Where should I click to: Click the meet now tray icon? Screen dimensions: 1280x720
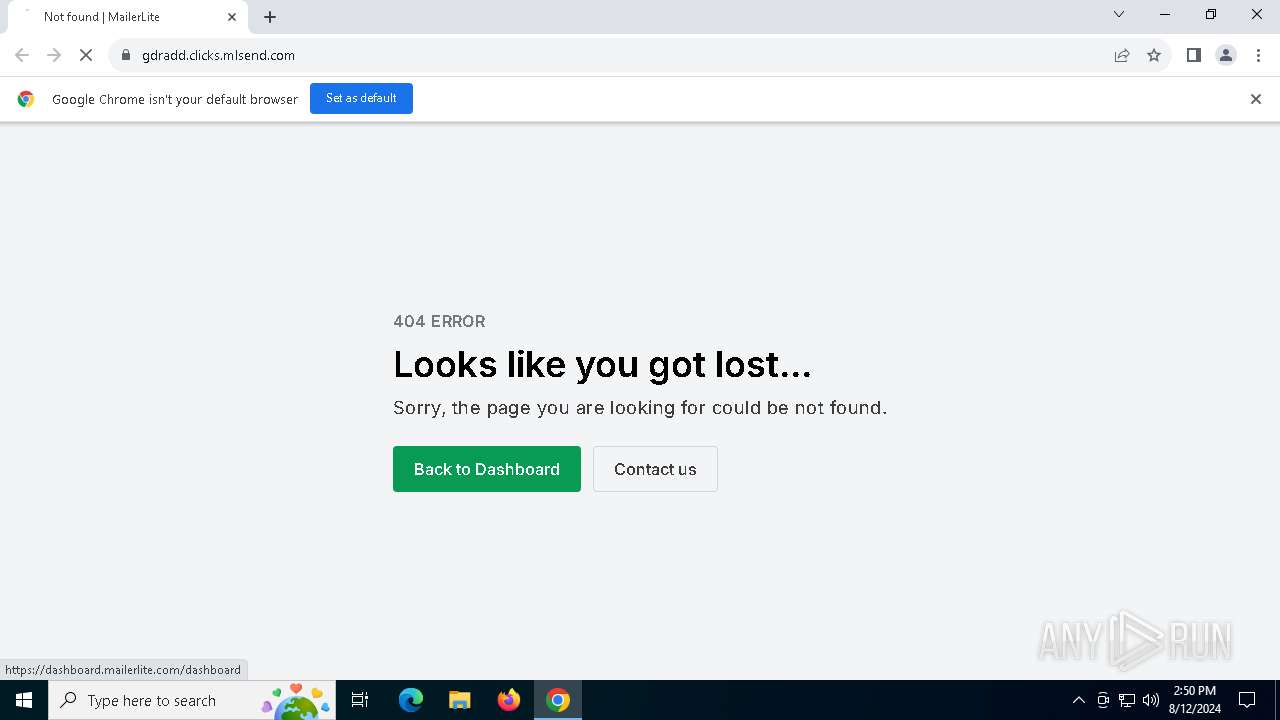(1103, 700)
